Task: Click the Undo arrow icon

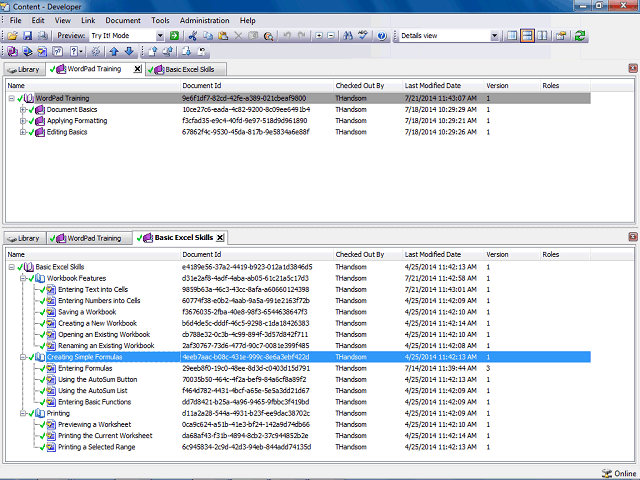Action: 287,36
